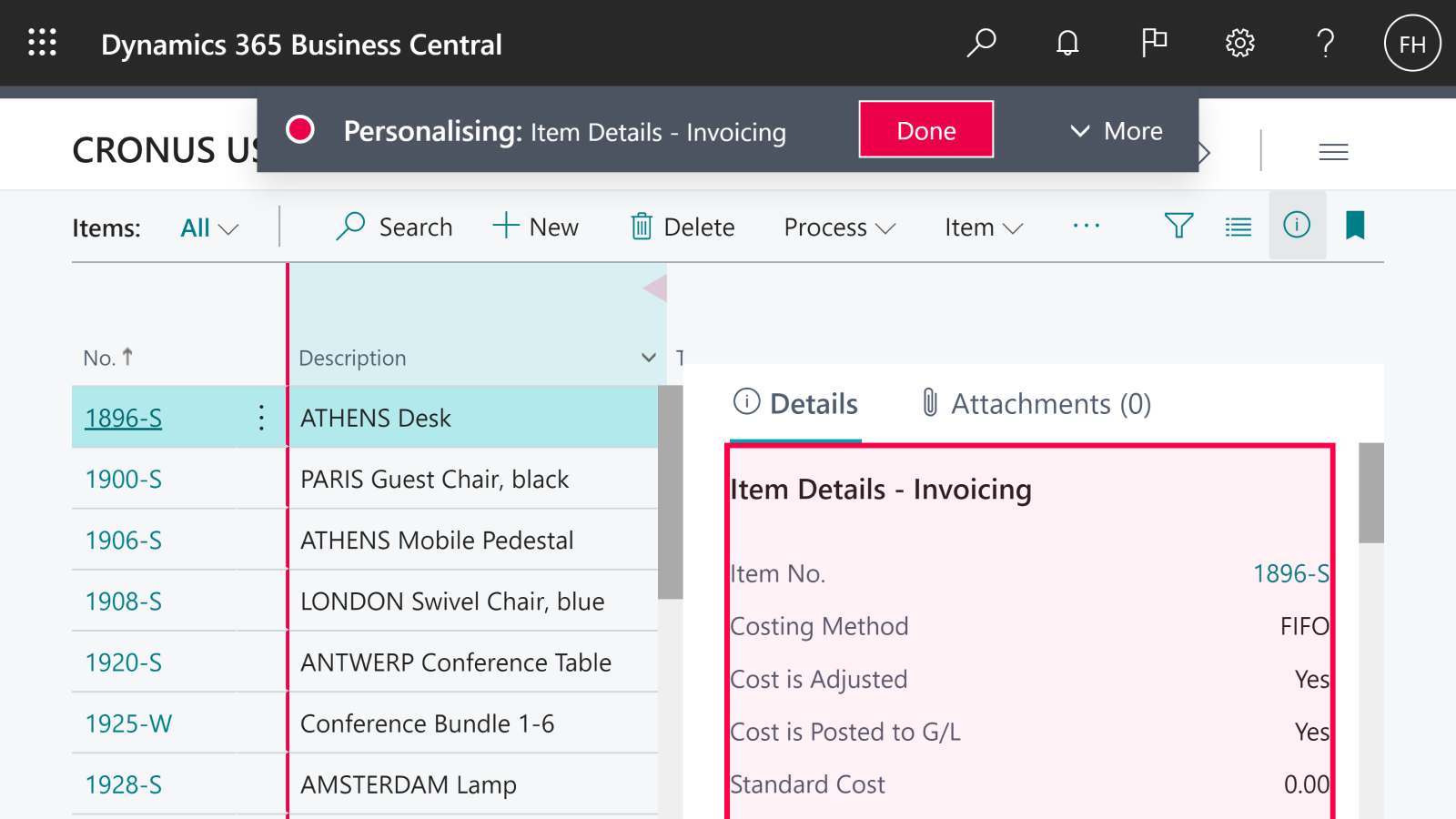The image size is (1456, 819).
Task: Open the Items All view dropdown
Action: [209, 227]
